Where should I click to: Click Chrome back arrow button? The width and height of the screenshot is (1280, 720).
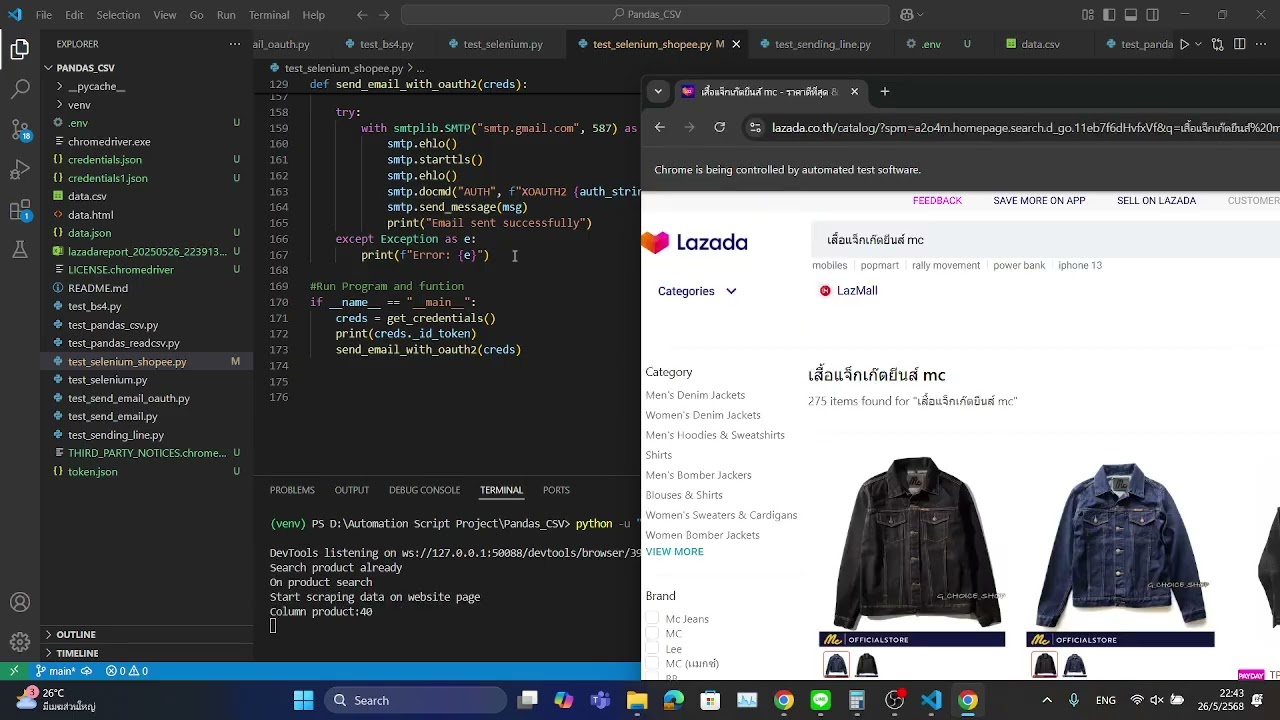point(659,127)
